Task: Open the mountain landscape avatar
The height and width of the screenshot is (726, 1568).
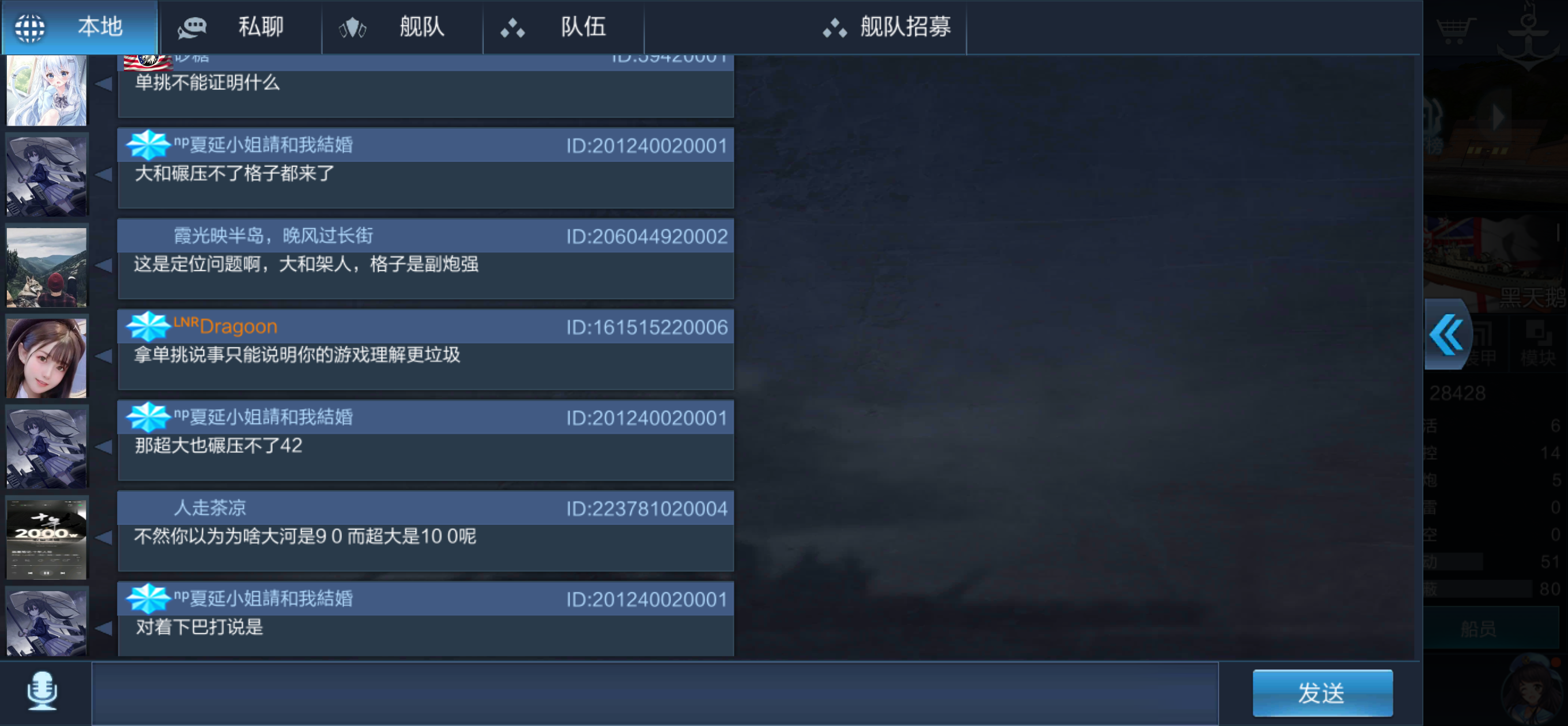Action: pos(47,266)
